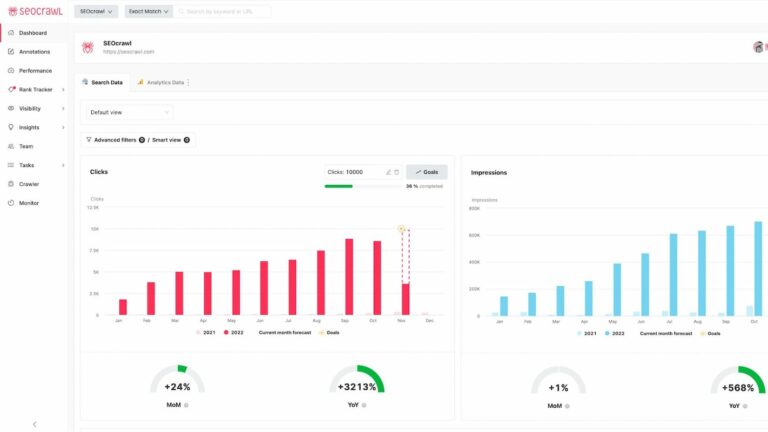Click the Crawler icon in the sidebar
The height and width of the screenshot is (432, 768).
(10, 184)
